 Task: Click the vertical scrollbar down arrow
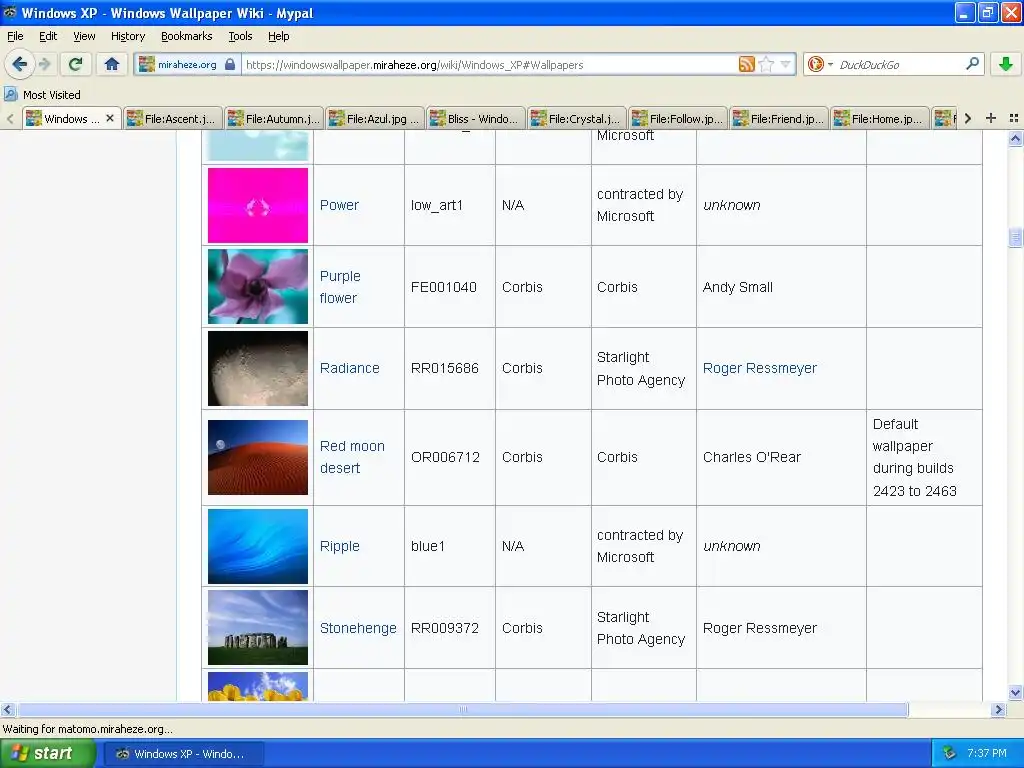[1015, 693]
